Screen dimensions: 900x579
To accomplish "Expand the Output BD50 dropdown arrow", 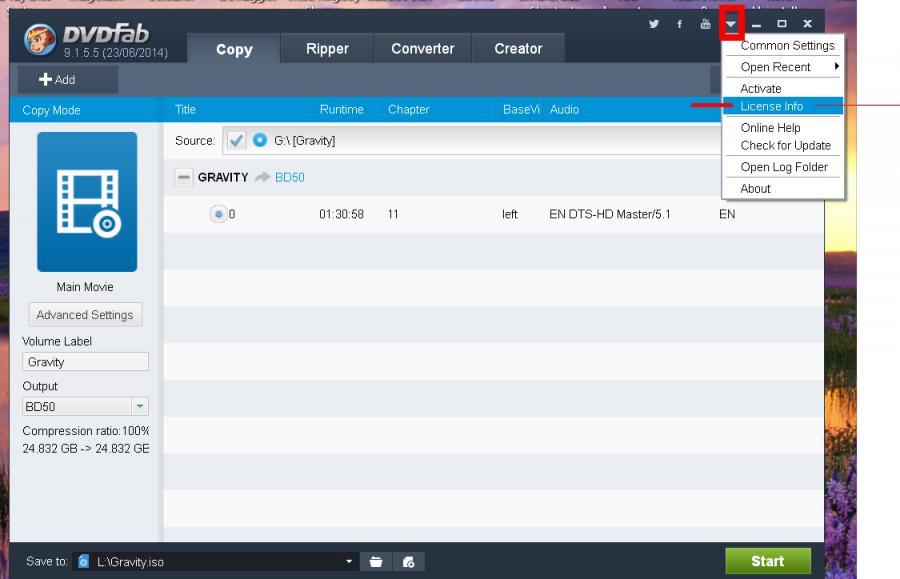I will click(139, 406).
